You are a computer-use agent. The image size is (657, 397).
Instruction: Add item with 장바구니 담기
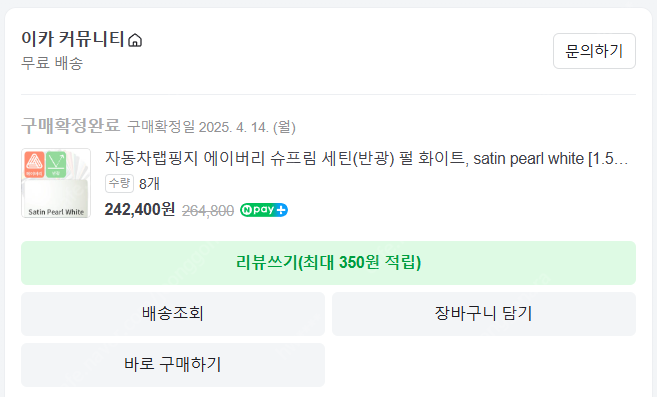pos(484,314)
